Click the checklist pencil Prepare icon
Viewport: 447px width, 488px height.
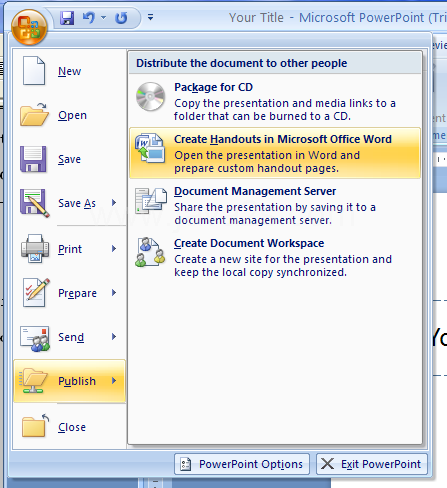point(36,292)
